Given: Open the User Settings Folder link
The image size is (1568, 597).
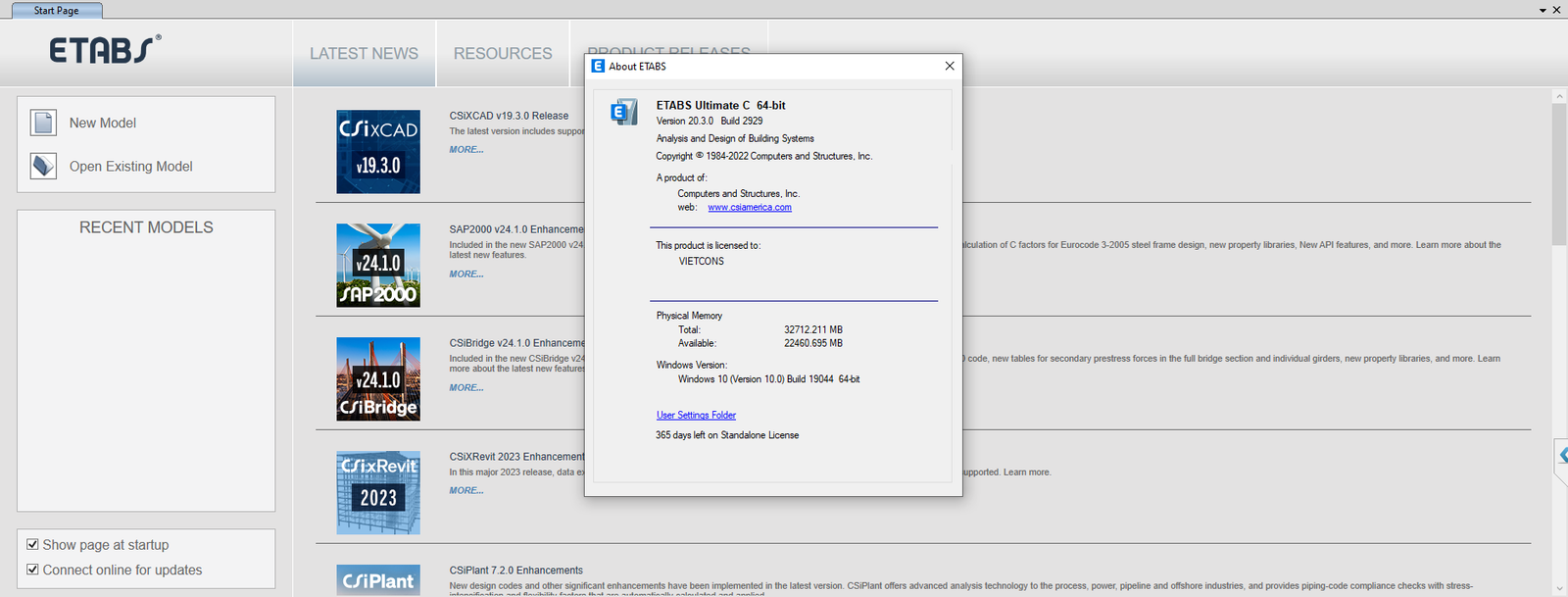Looking at the screenshot, I should [x=696, y=415].
